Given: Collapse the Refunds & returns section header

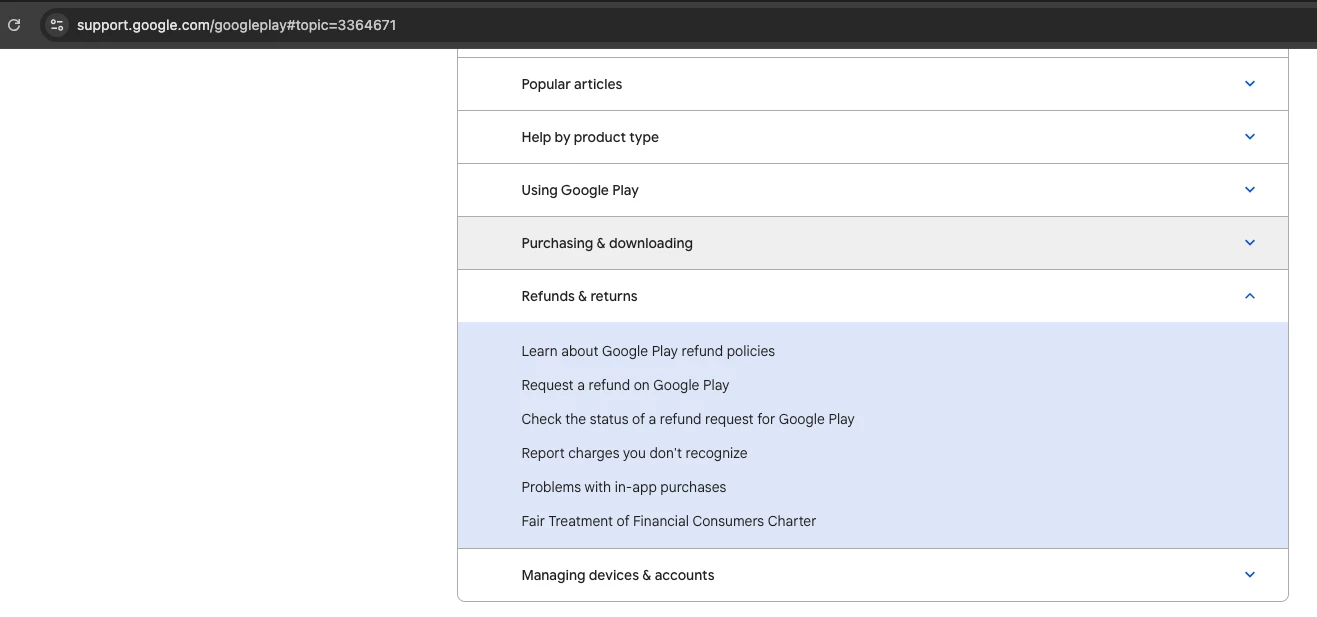Looking at the screenshot, I should click(x=579, y=297).
